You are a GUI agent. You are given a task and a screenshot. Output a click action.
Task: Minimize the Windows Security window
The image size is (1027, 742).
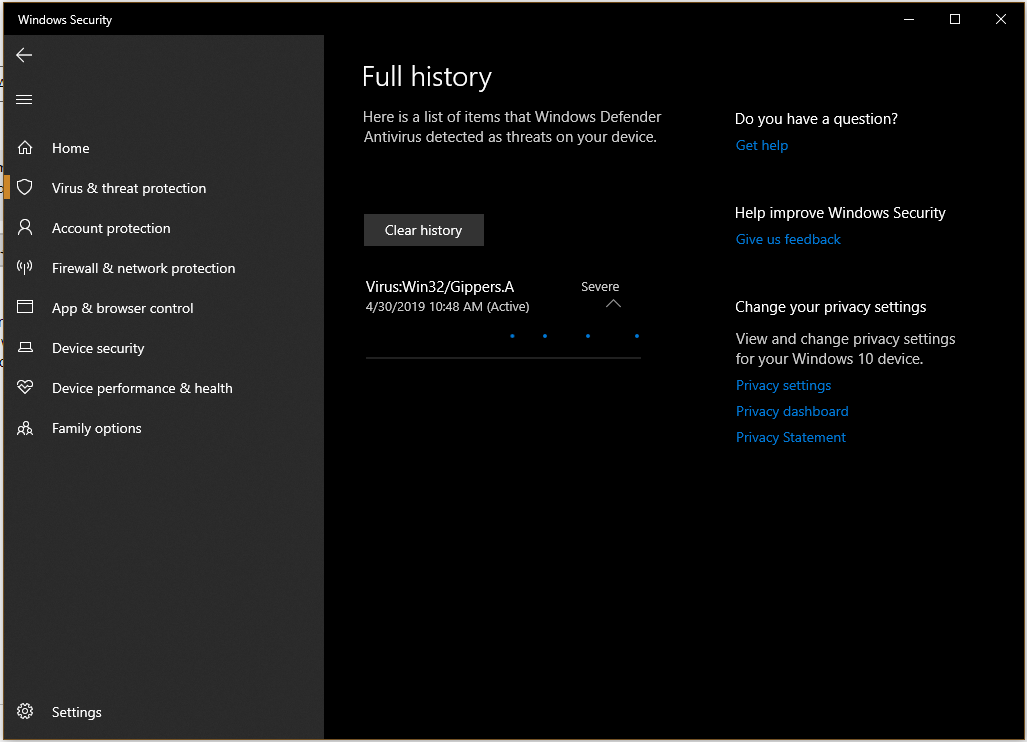[x=909, y=19]
